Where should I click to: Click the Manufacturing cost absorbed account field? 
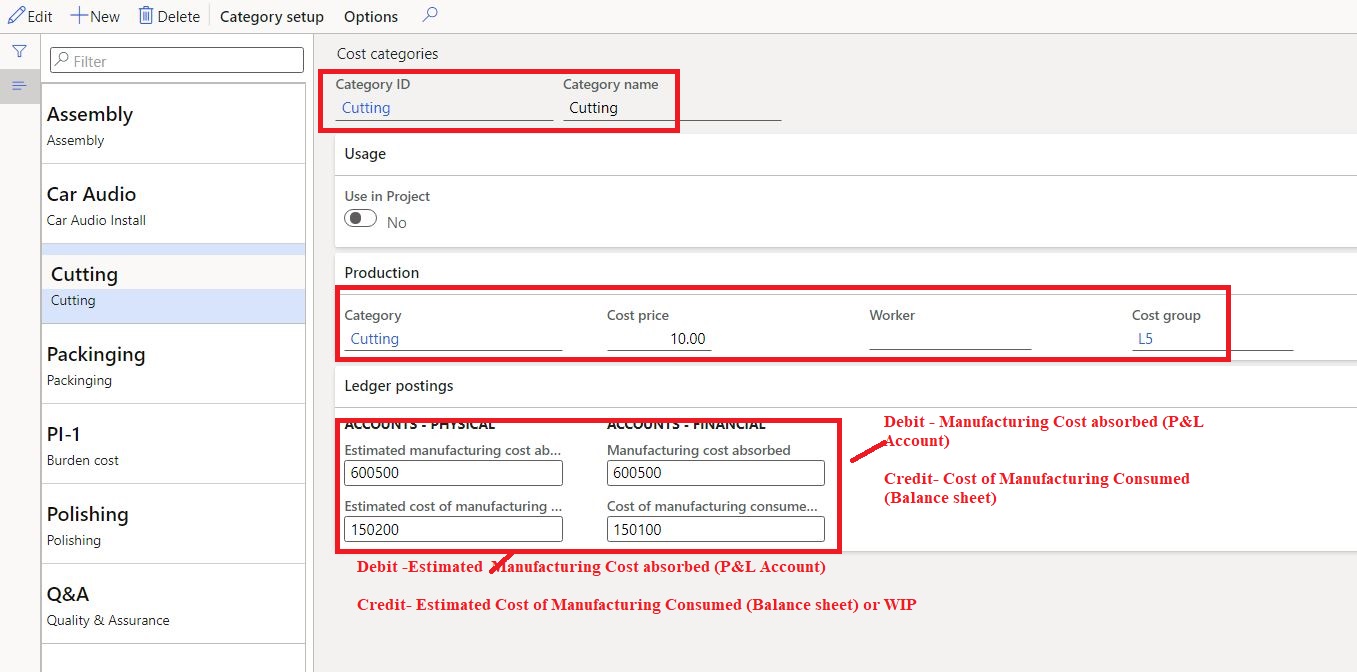click(715, 473)
